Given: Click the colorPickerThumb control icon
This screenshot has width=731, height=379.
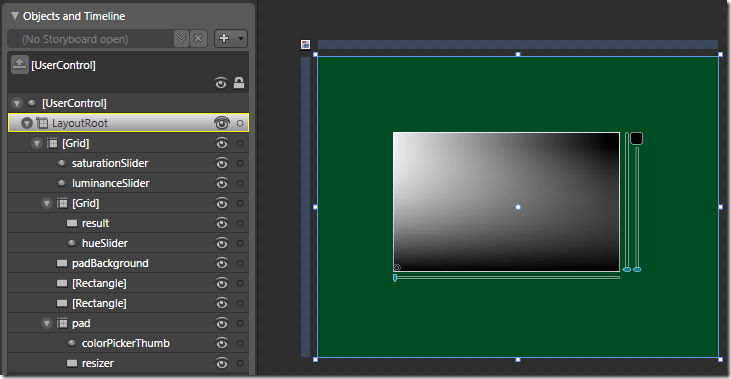Looking at the screenshot, I should [x=72, y=343].
